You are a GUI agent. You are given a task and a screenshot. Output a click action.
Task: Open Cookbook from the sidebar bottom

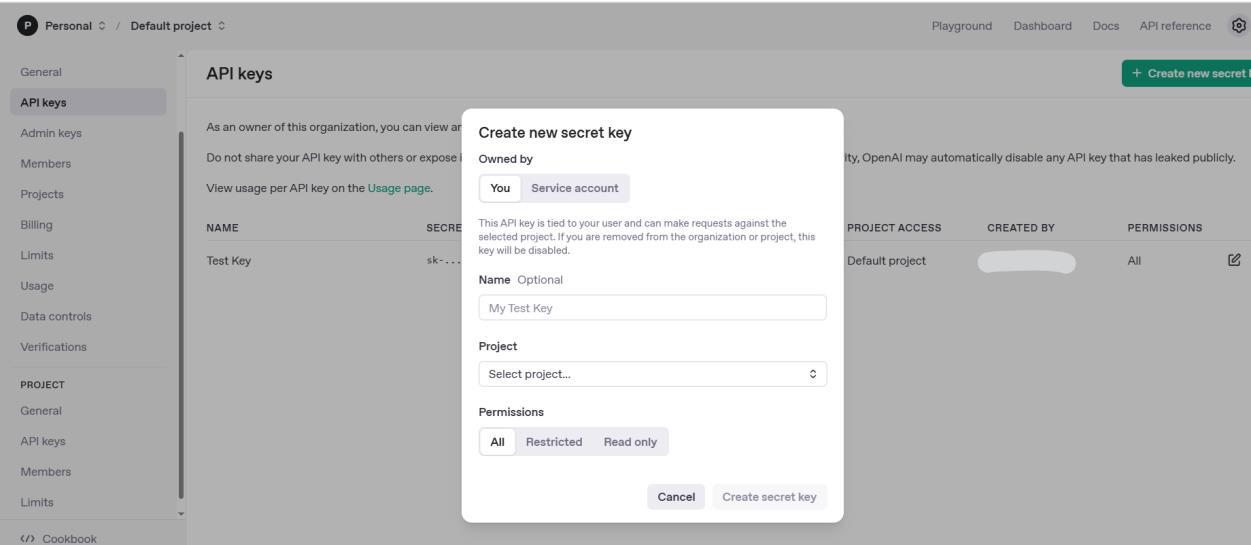60,538
